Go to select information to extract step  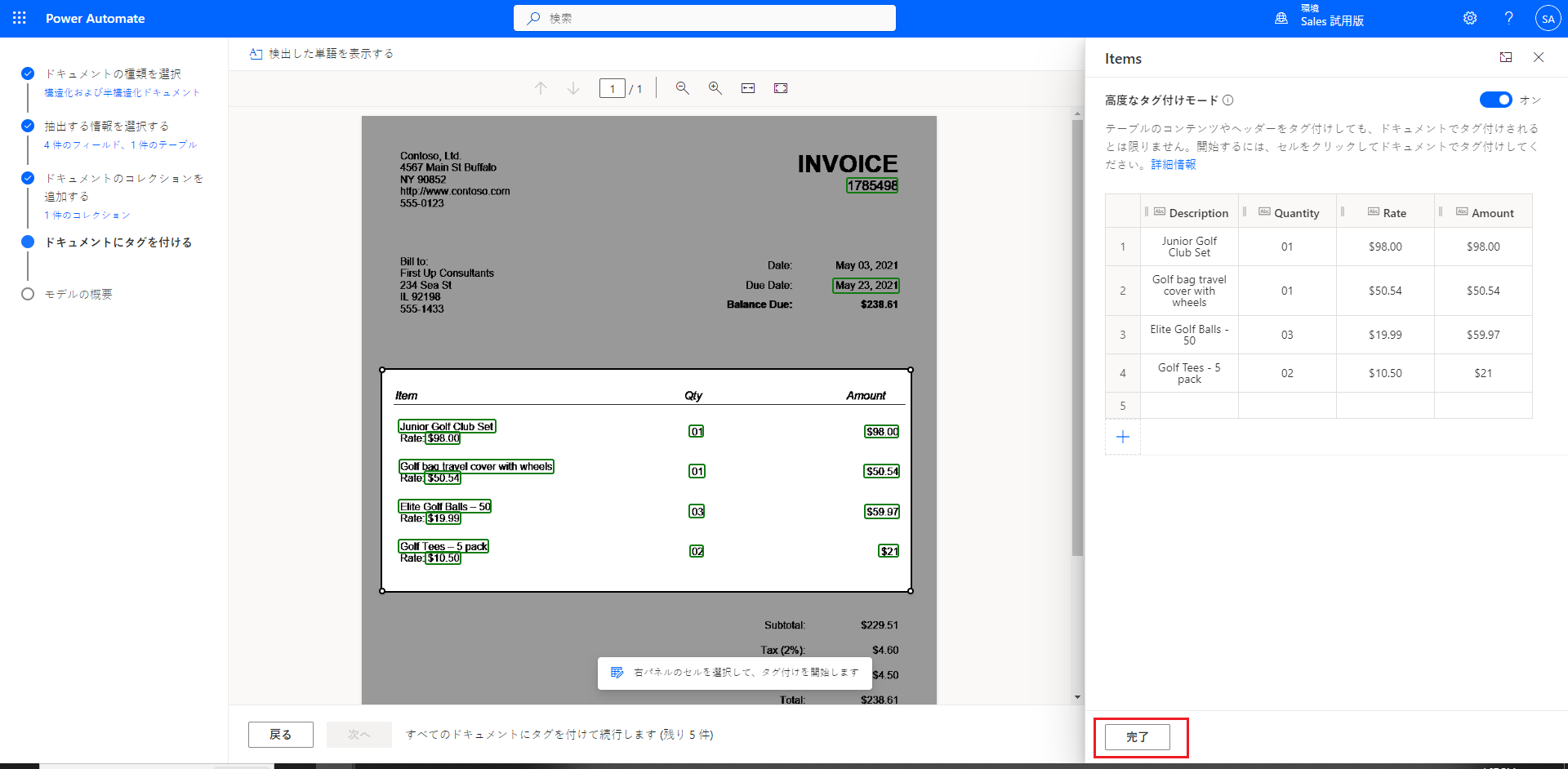point(106,127)
